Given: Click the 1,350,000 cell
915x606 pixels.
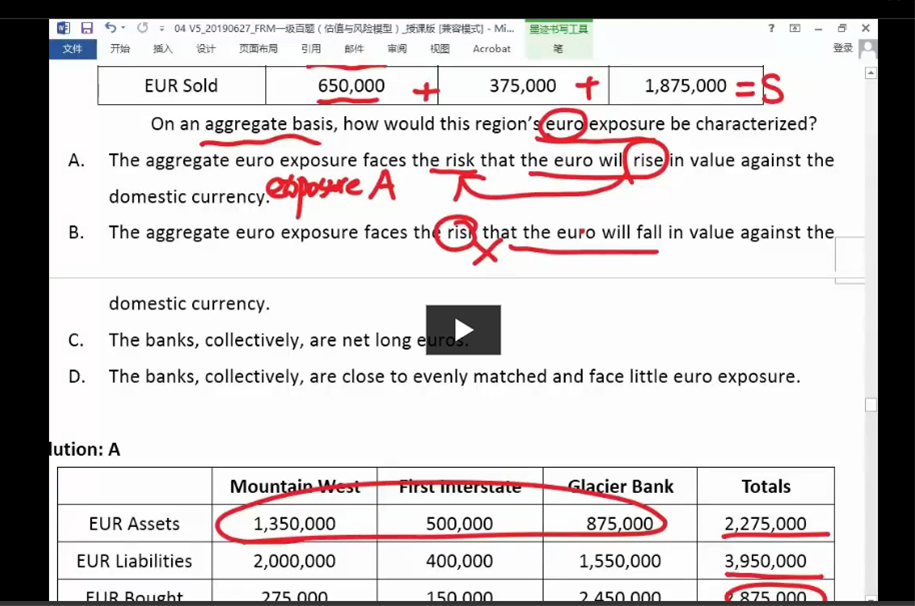Looking at the screenshot, I should (x=295, y=524).
